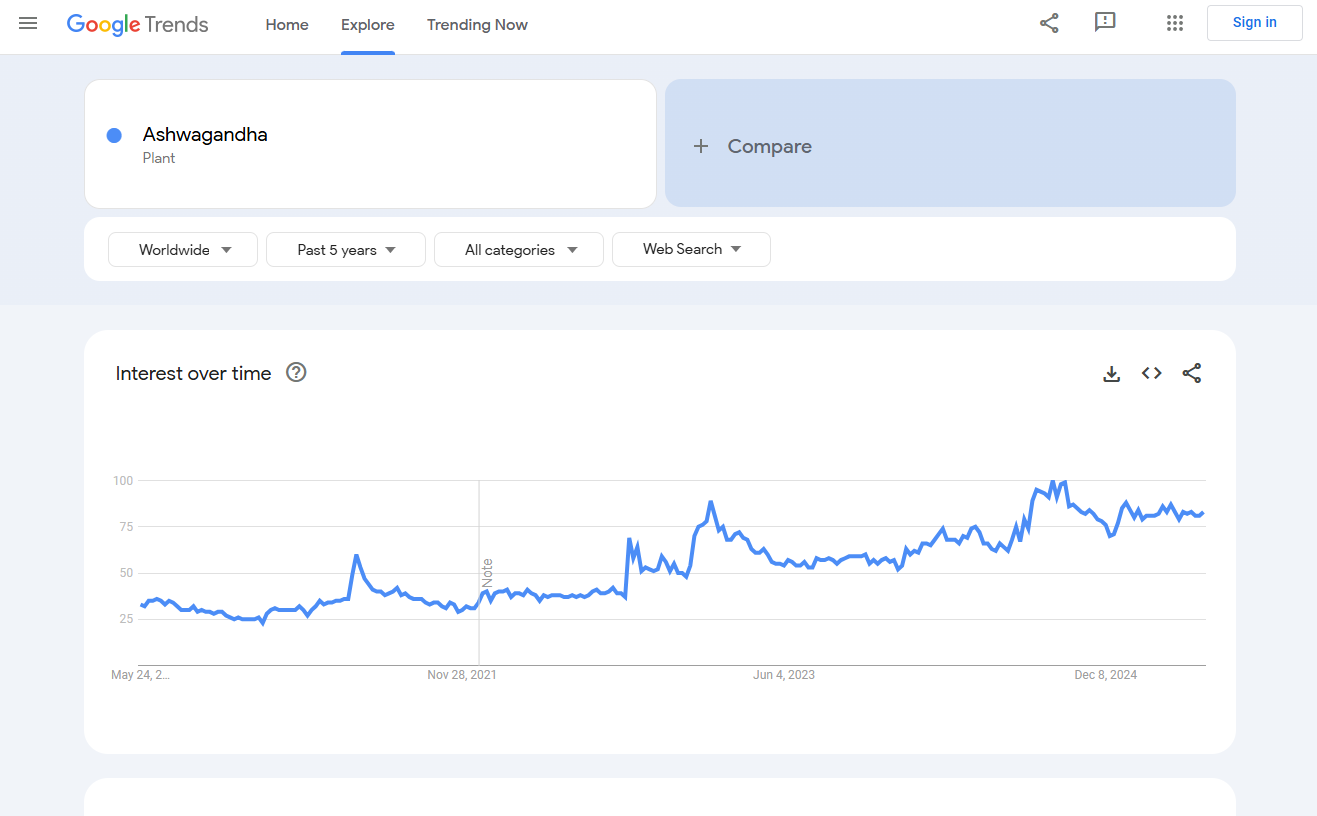Image resolution: width=1317 pixels, height=816 pixels.
Task: Expand the All categories dropdown
Action: [519, 250]
